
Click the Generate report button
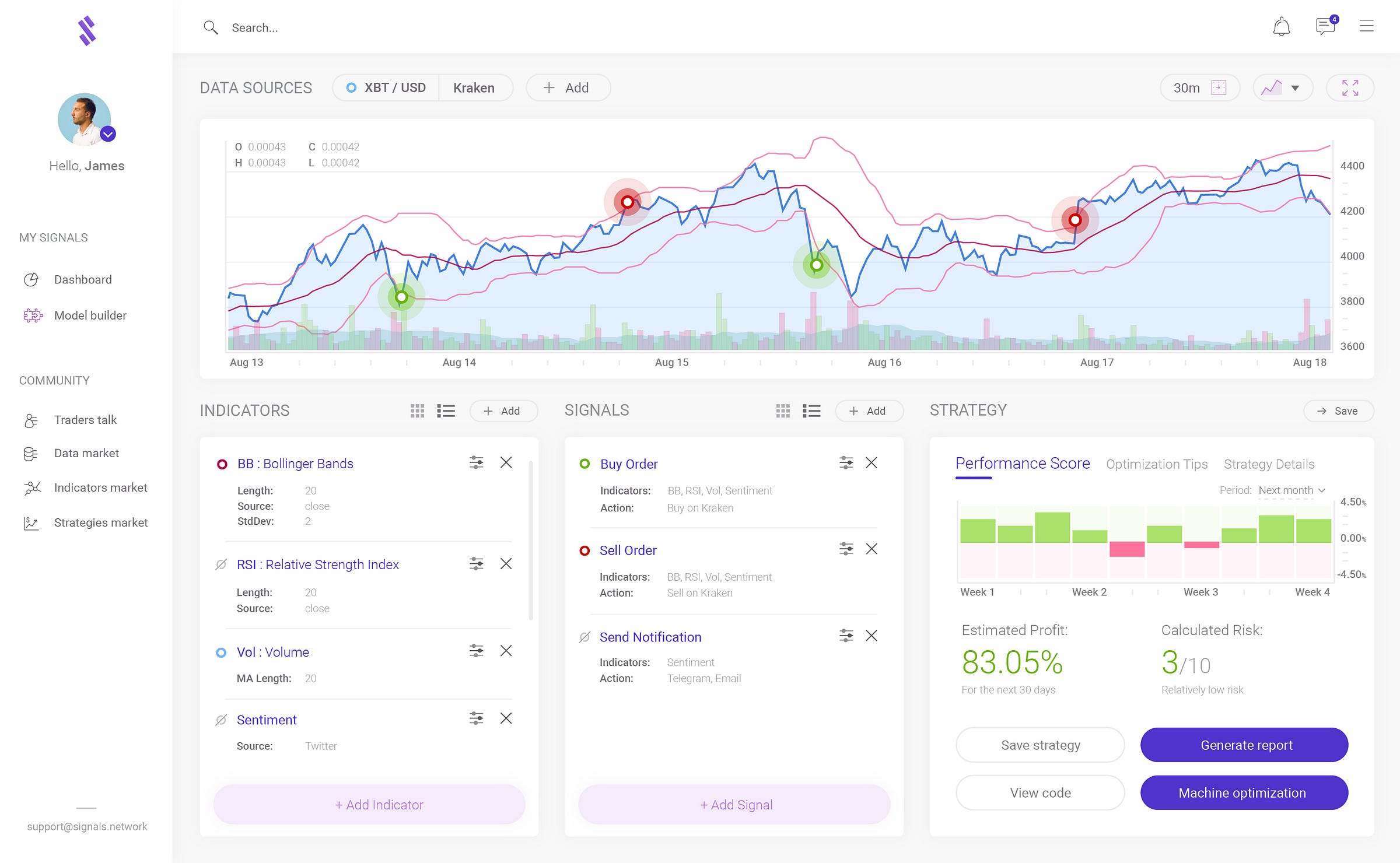click(1244, 745)
